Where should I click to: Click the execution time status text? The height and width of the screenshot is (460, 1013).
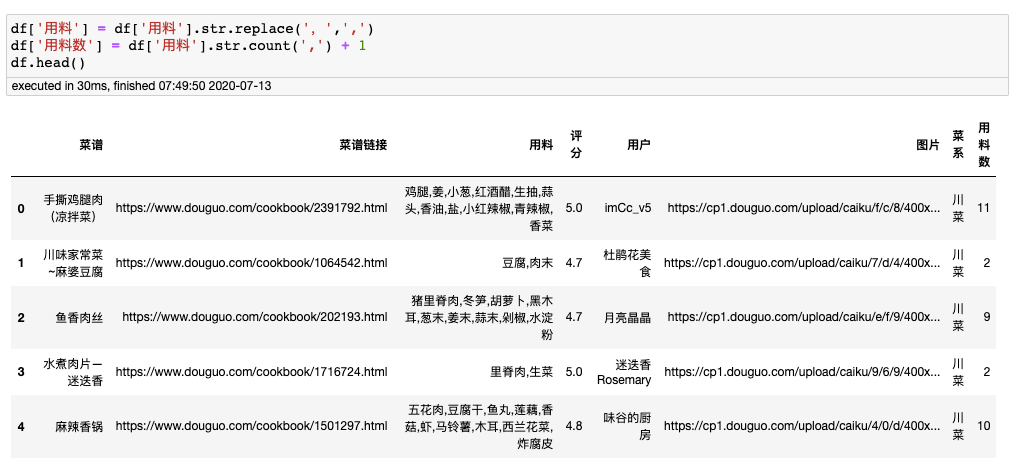coord(141,86)
